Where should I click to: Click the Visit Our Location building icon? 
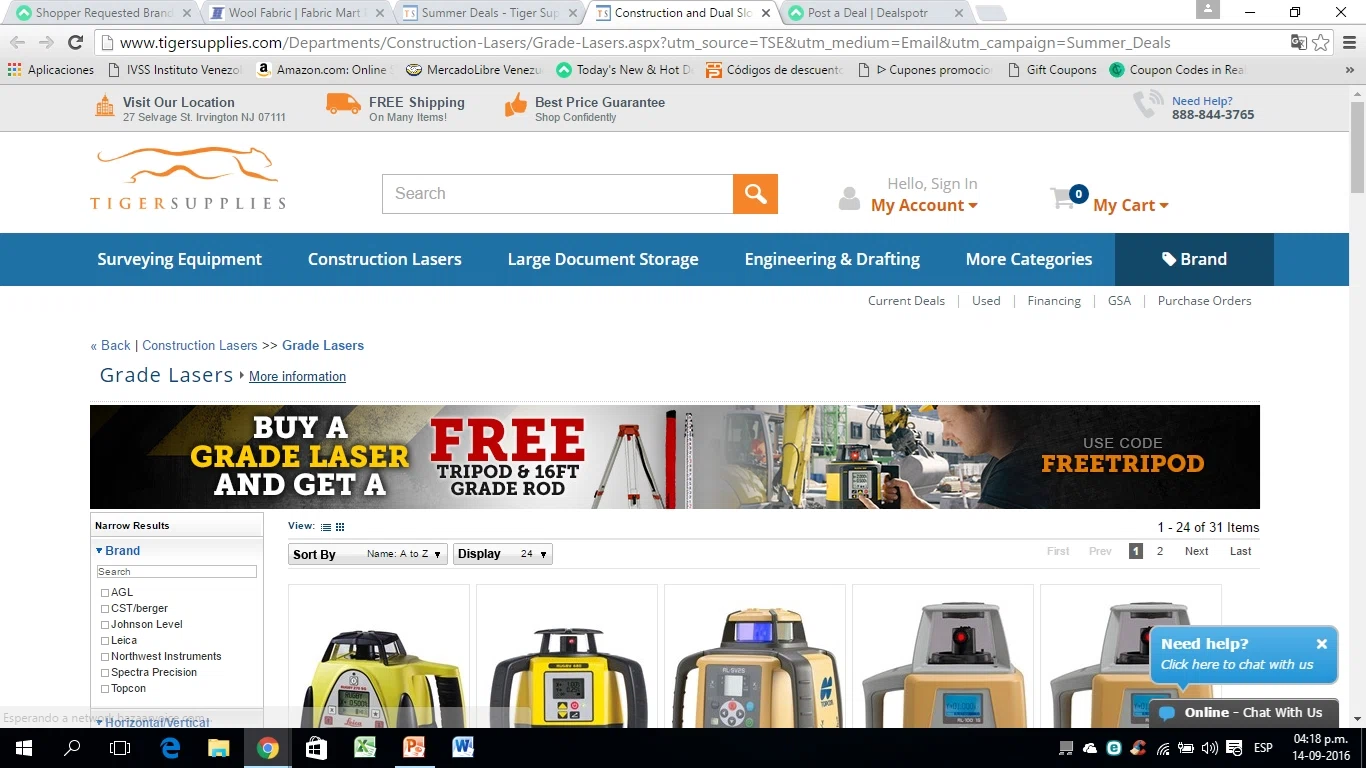tap(105, 105)
